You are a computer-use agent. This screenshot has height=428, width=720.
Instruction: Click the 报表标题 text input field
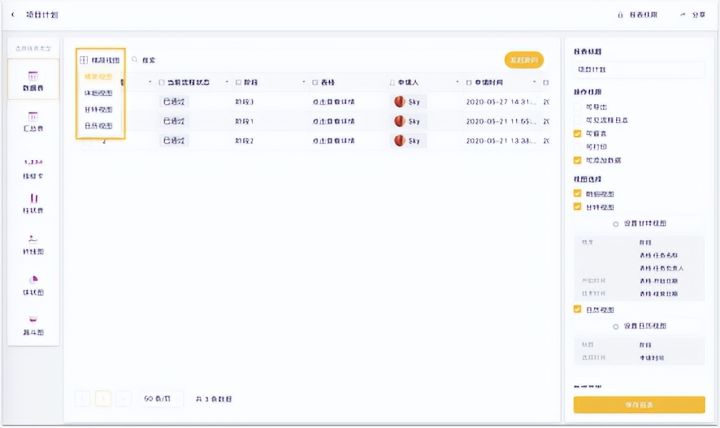pyautogui.click(x=639, y=69)
